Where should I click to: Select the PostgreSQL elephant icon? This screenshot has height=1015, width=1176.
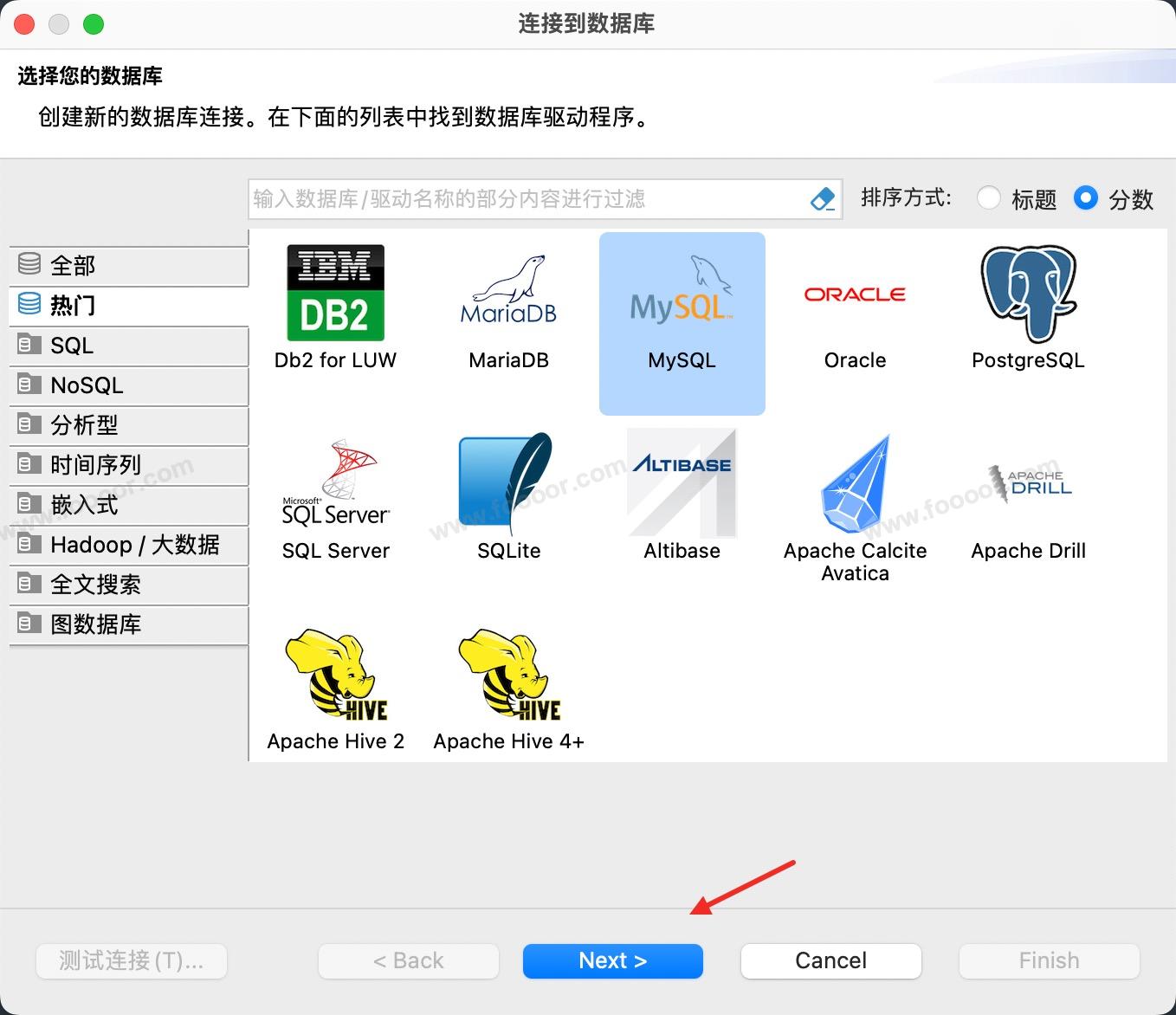(1028, 294)
